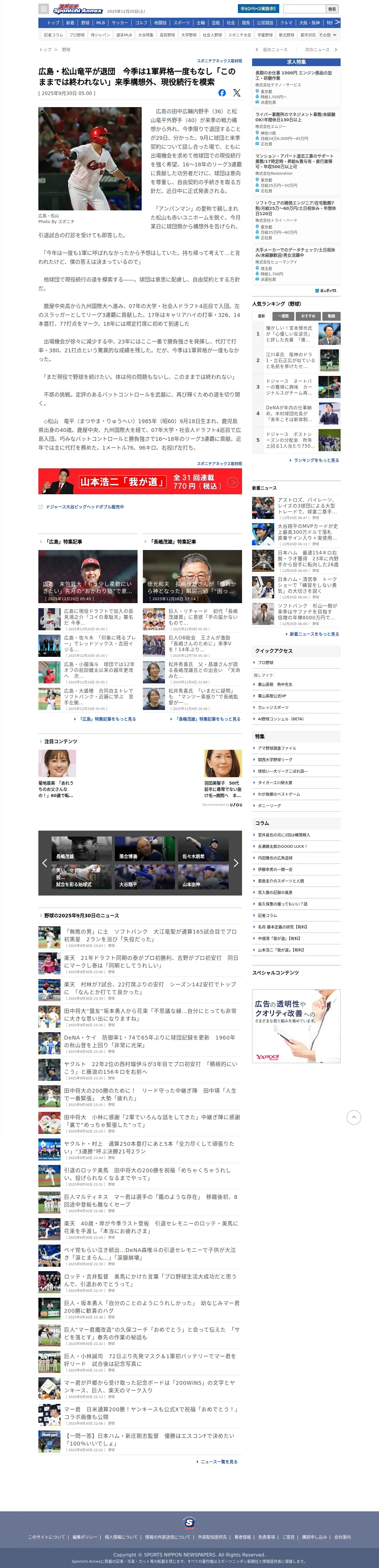This screenshot has height=1568, width=379.
Task: Go to previous news (前のニュース)
Action: [x=272, y=49]
